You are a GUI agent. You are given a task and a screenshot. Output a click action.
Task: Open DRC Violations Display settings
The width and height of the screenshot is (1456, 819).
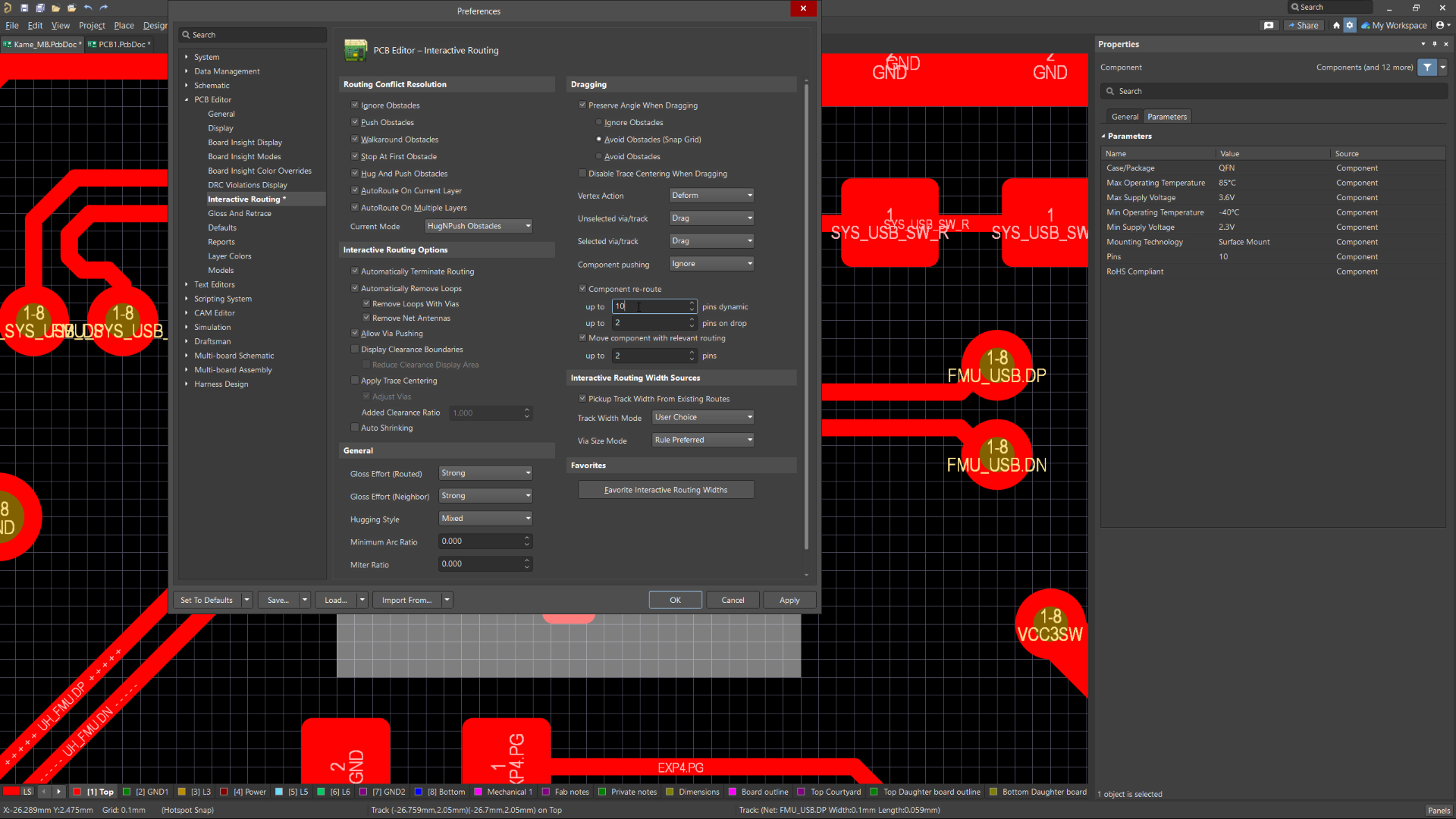click(x=248, y=184)
